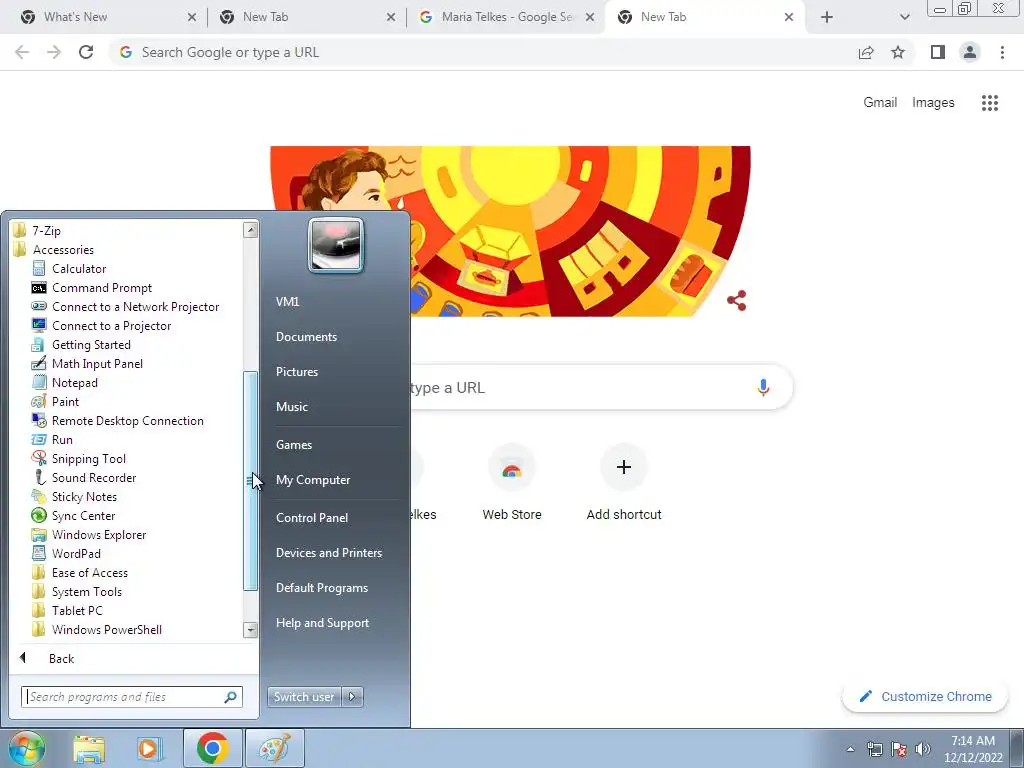1024x768 pixels.
Task: Click the share page icon in the address bar
Action: click(866, 52)
